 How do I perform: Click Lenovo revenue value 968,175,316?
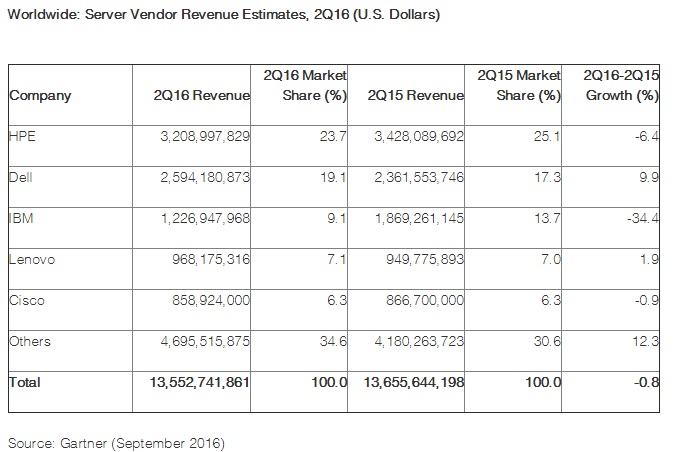pyautogui.click(x=210, y=259)
